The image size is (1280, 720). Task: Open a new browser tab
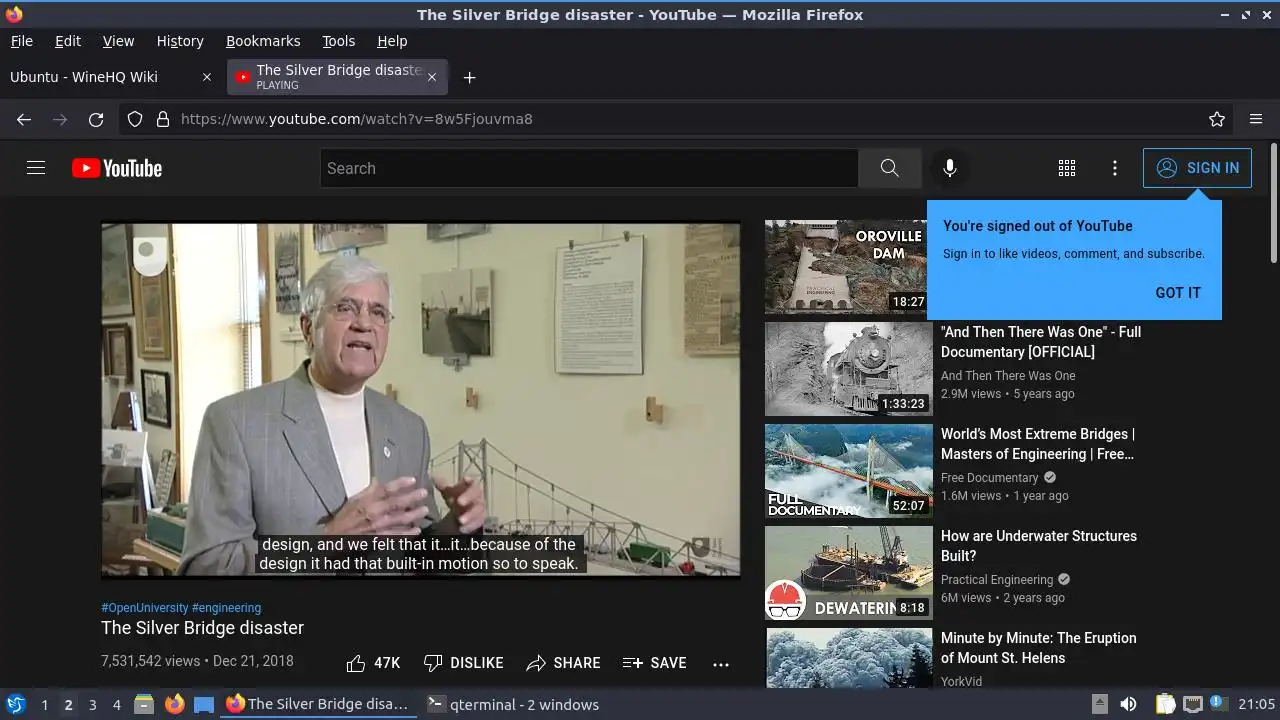tap(469, 77)
